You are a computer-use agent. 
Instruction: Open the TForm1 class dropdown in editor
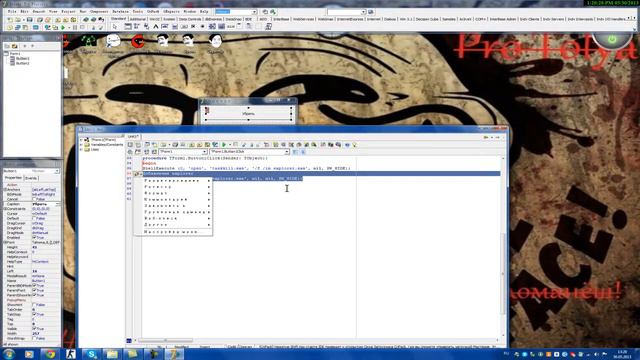coord(204,152)
